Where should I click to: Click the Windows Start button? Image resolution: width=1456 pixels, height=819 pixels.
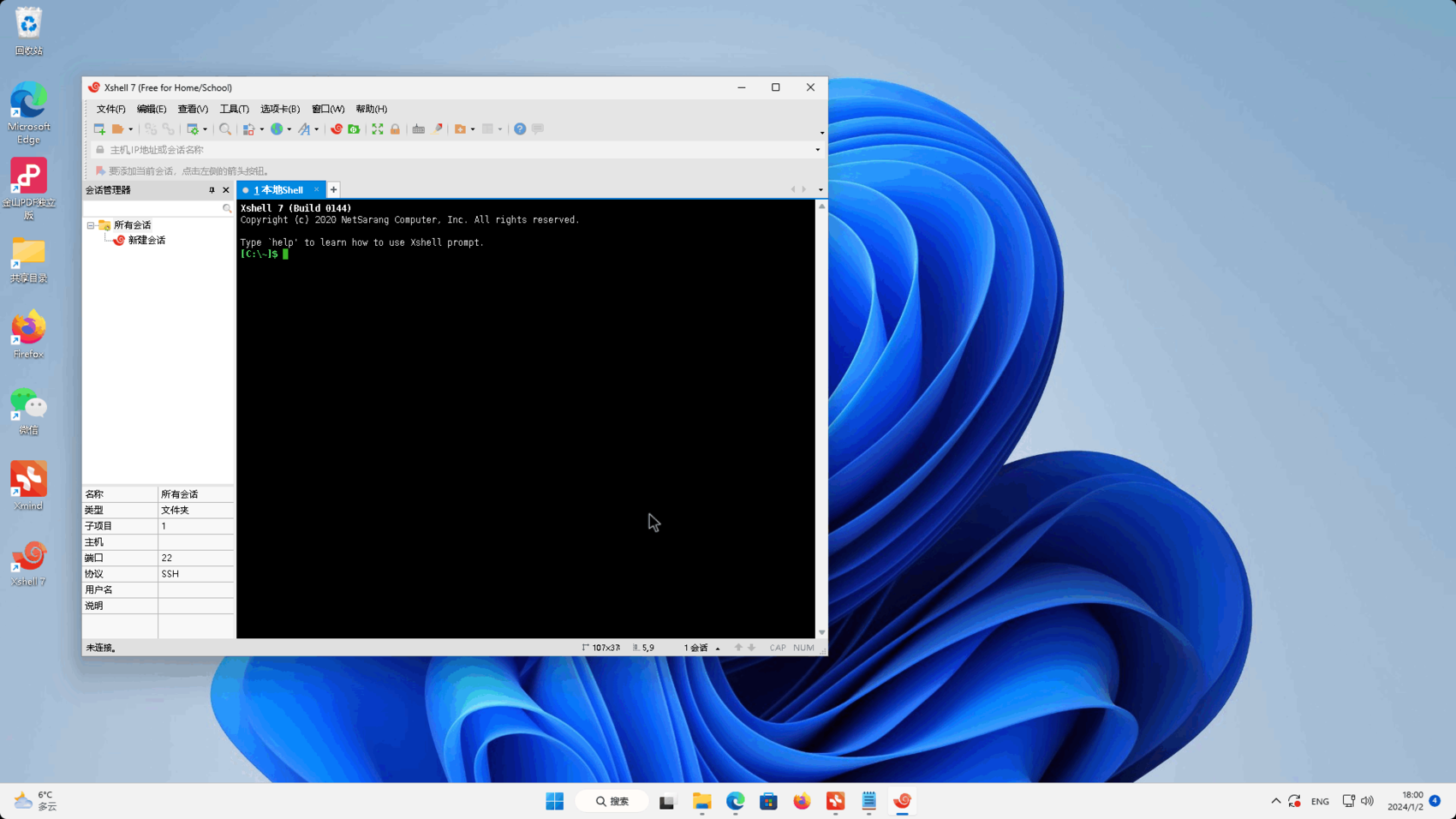tap(555, 801)
